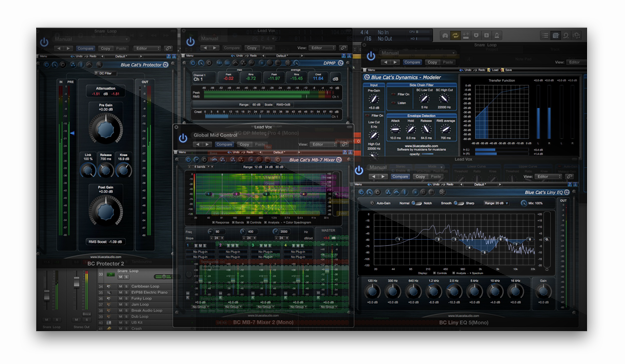The width and height of the screenshot is (625, 364).
Task: Click the link icon in the MB-7 Mixer header
Action: click(x=345, y=144)
